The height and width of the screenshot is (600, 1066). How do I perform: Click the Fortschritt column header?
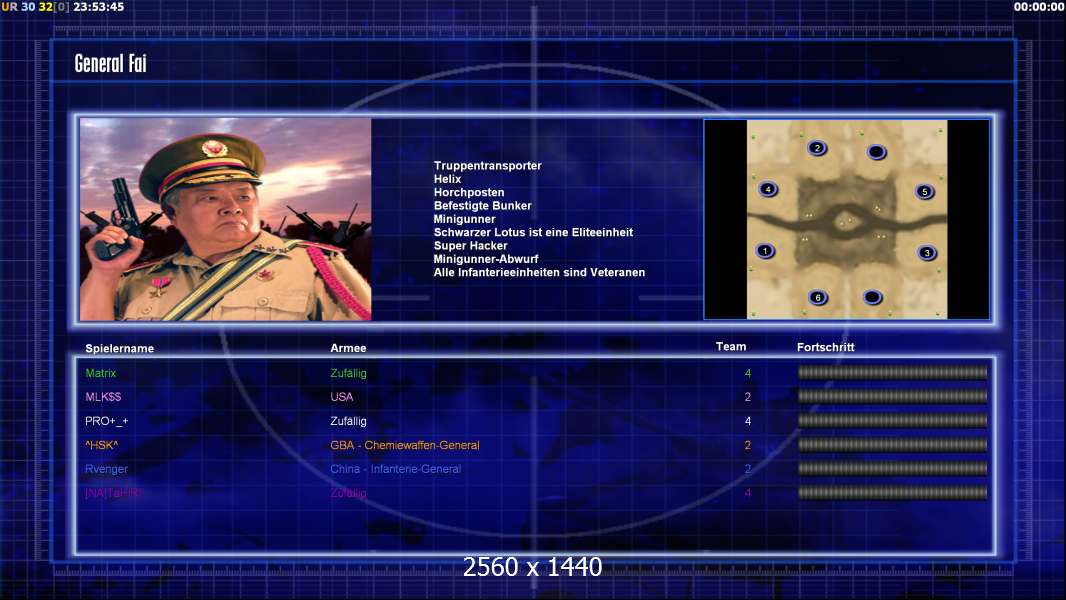[x=825, y=347]
